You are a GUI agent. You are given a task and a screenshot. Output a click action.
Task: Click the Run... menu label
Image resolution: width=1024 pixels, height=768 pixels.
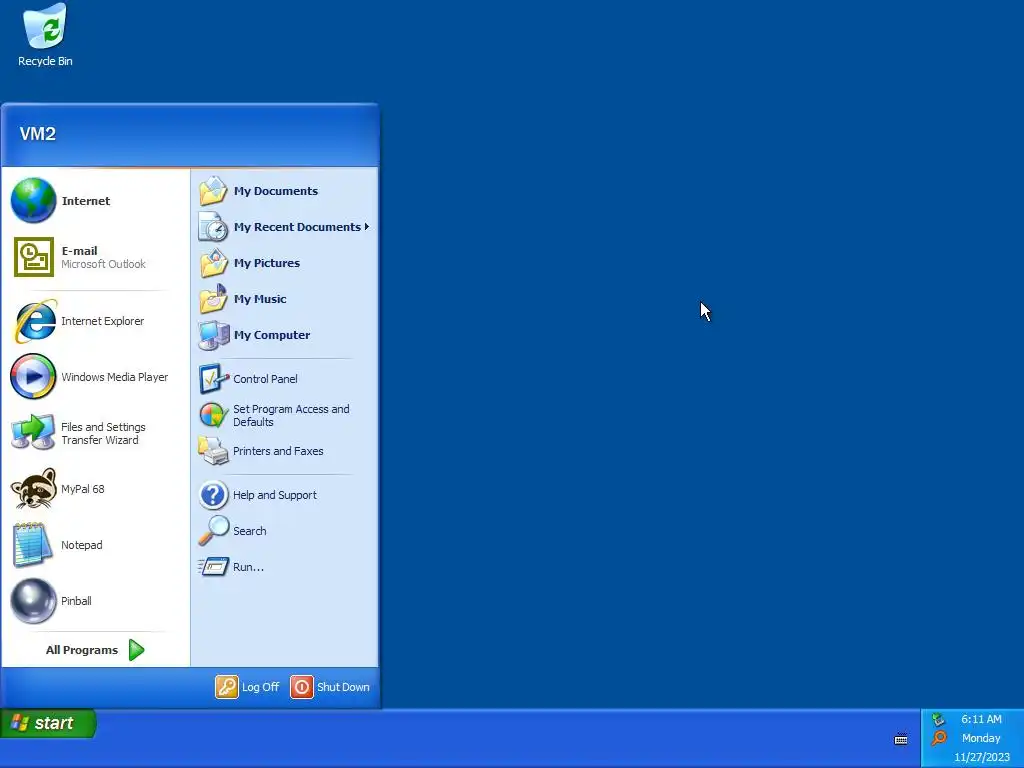pyautogui.click(x=248, y=567)
